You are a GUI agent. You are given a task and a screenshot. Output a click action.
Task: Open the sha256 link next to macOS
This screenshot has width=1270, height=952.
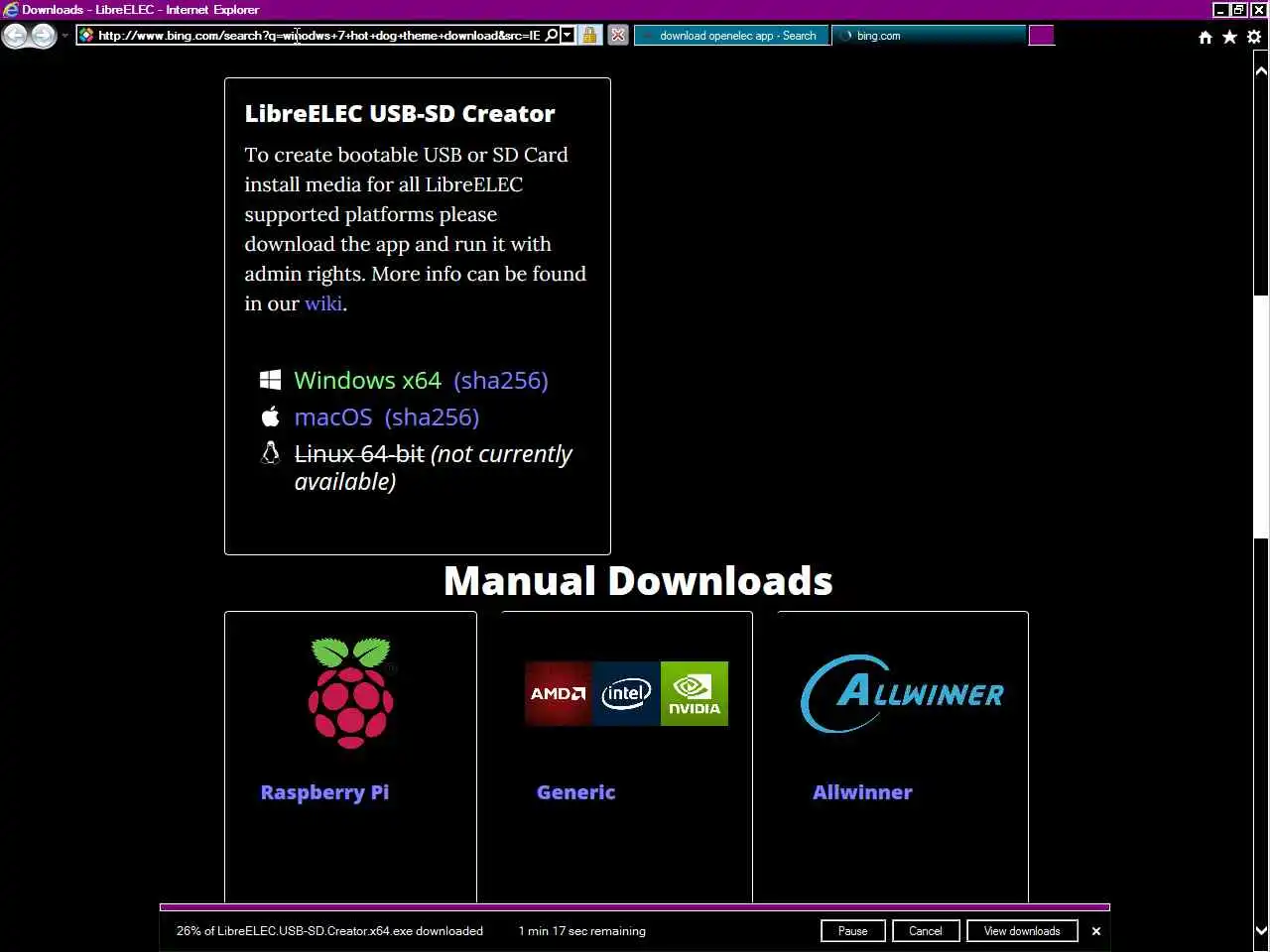click(433, 417)
